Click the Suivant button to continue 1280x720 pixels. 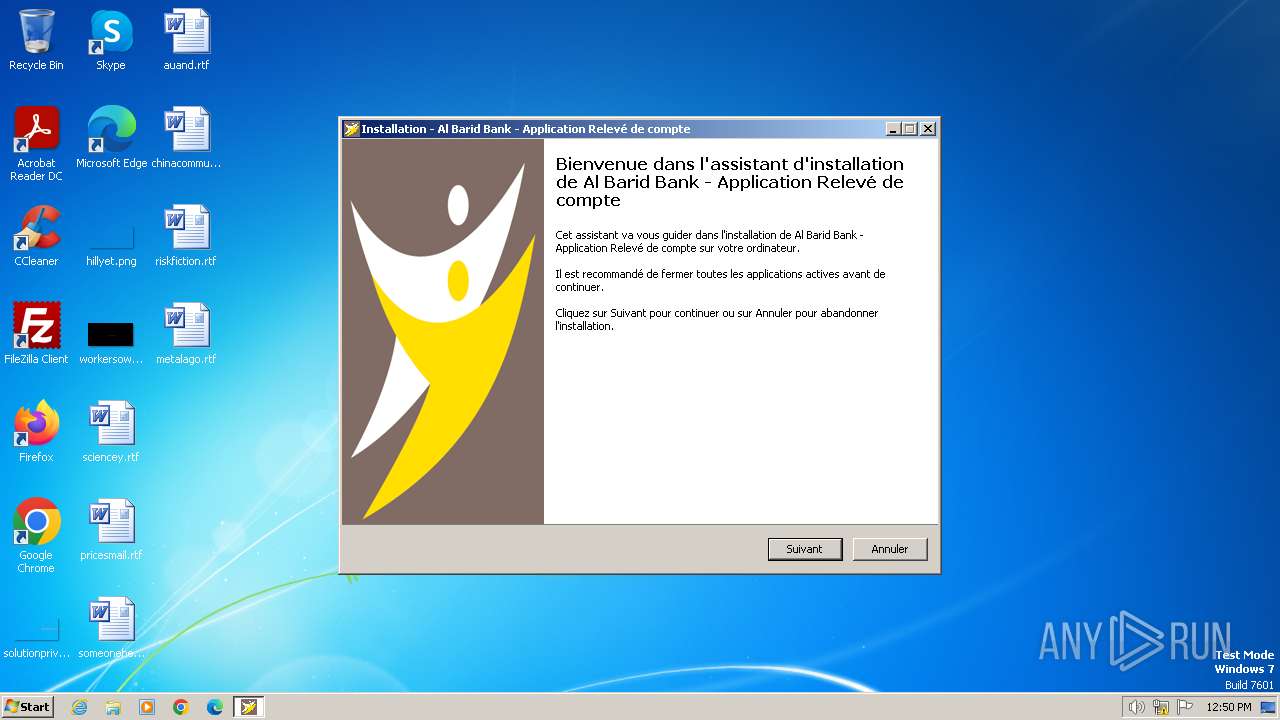point(804,549)
